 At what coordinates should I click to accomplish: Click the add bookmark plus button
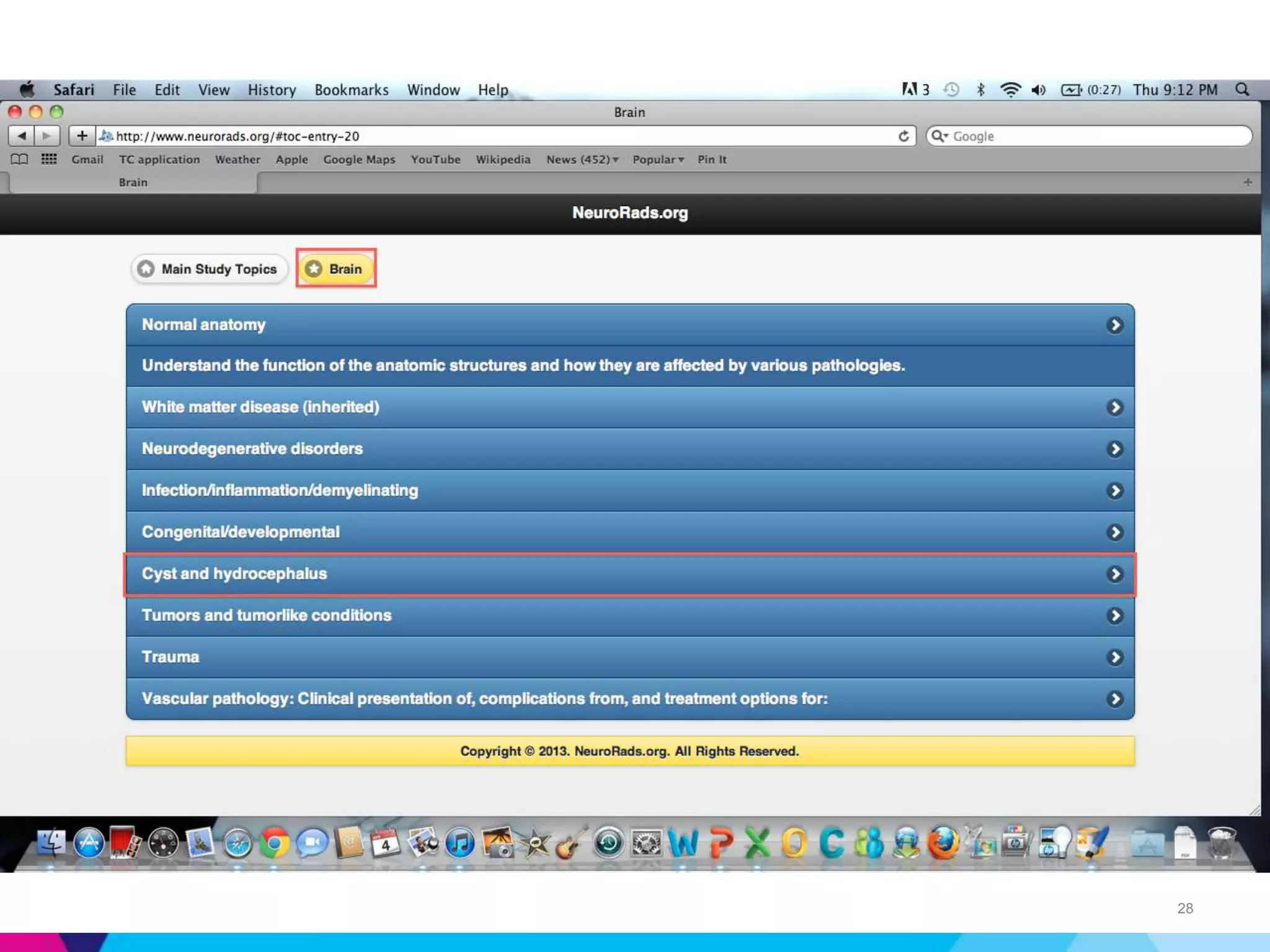click(82, 136)
